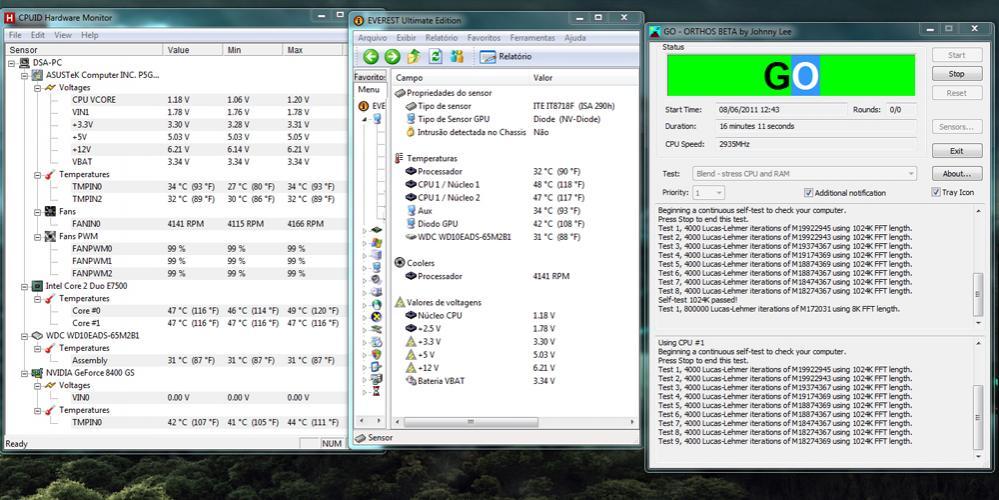Viewport: 999px width, 500px height.
Task: Open the File menu in HWMonitor
Action: pos(15,35)
